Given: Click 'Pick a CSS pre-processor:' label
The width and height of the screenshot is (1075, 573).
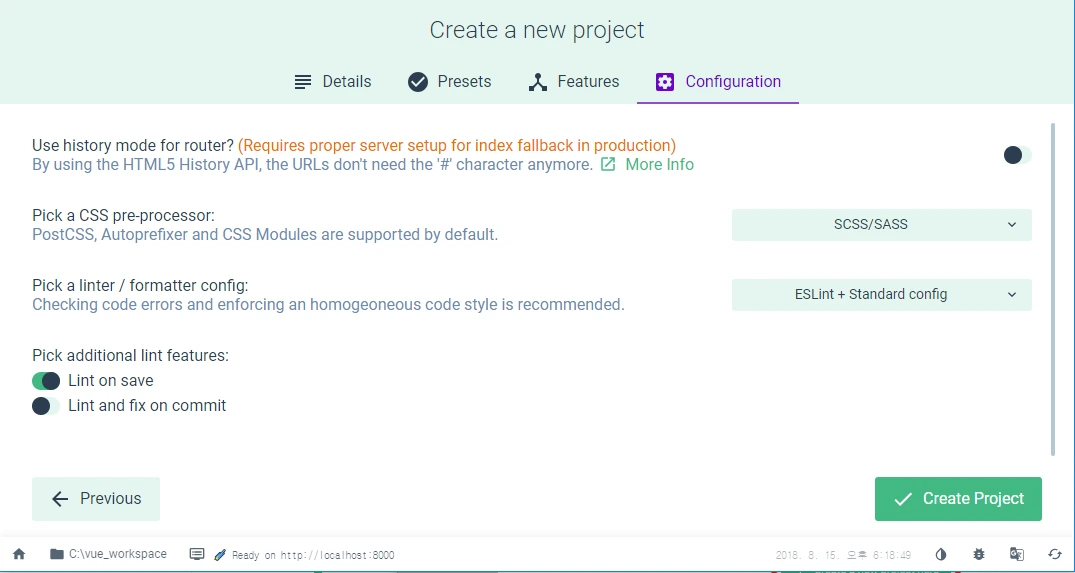Looking at the screenshot, I should [x=123, y=216].
